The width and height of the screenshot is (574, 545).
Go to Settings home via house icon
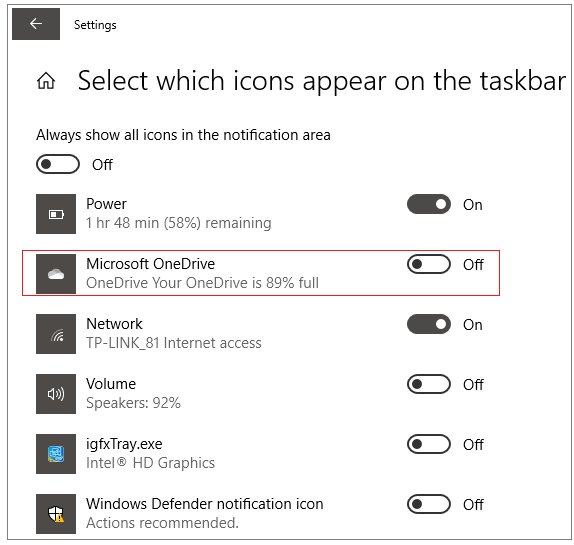[46, 81]
